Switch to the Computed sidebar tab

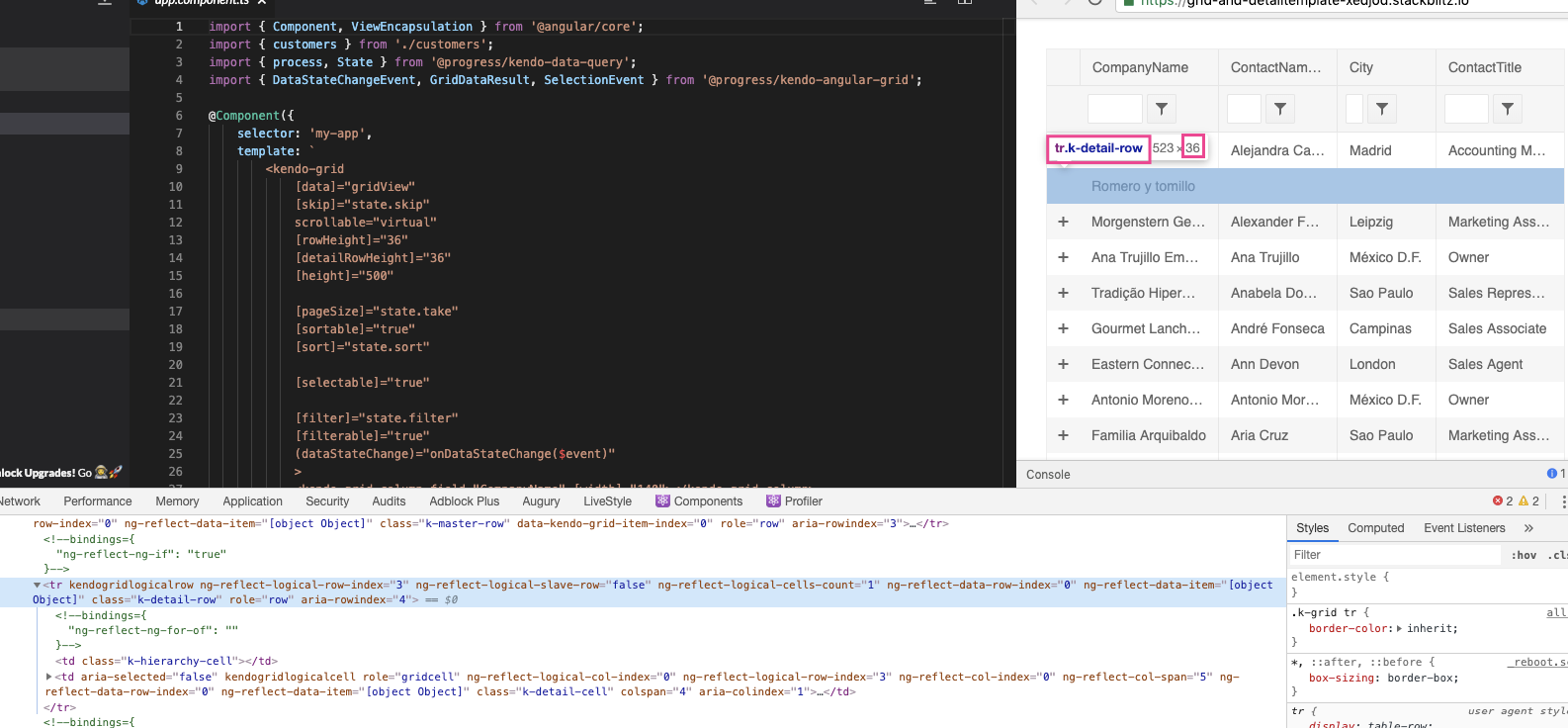1376,528
